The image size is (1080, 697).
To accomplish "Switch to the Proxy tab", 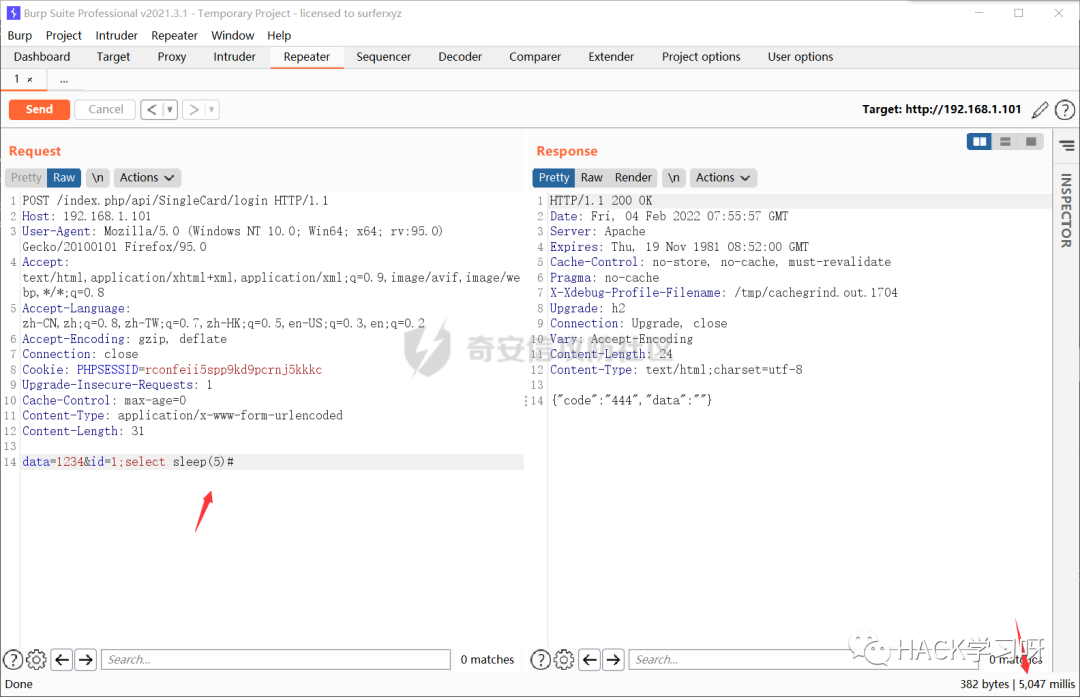I will coord(172,56).
